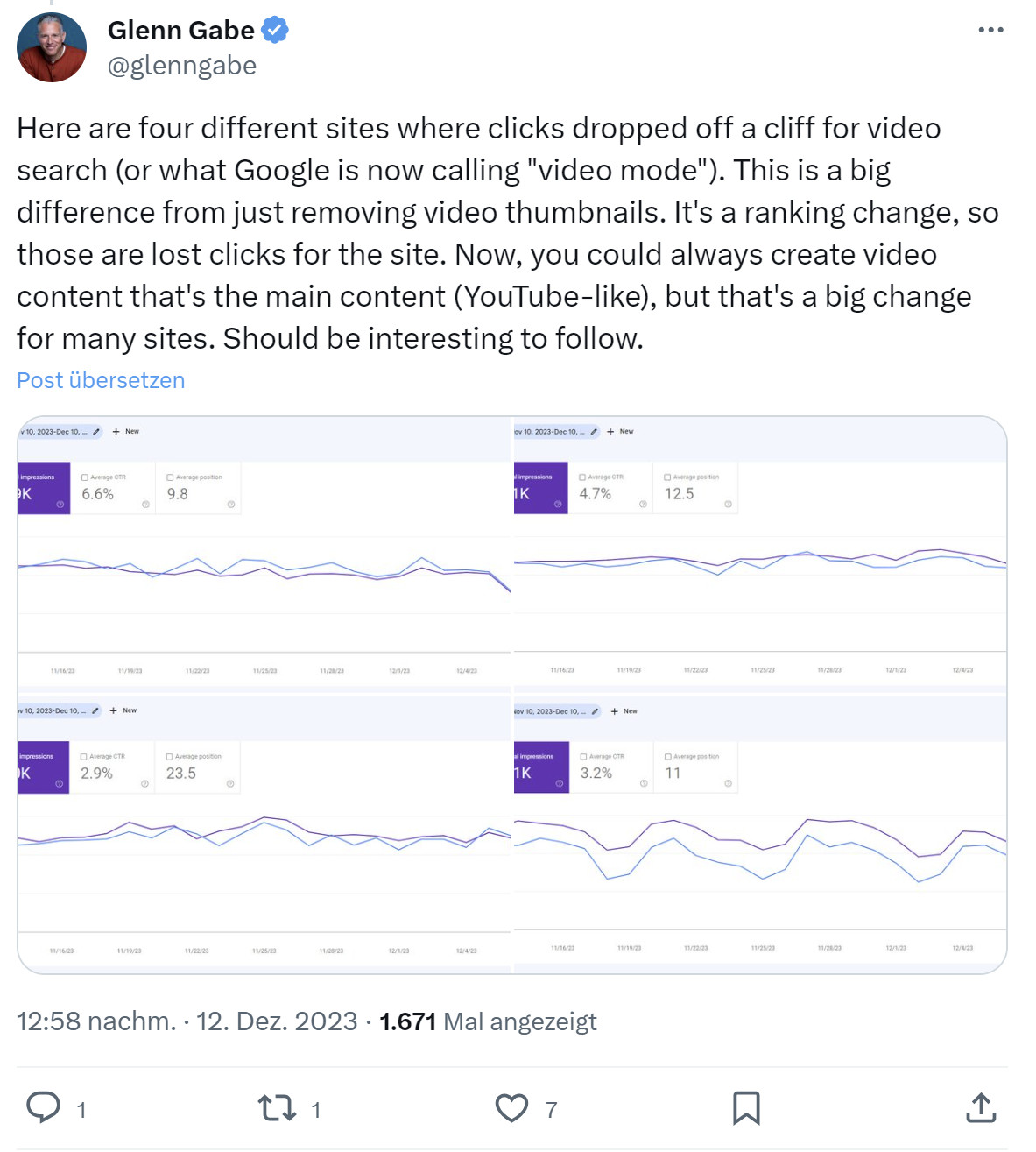Open the @glenngabe handle link
Screen dimensions: 1036x1152
pos(182,66)
